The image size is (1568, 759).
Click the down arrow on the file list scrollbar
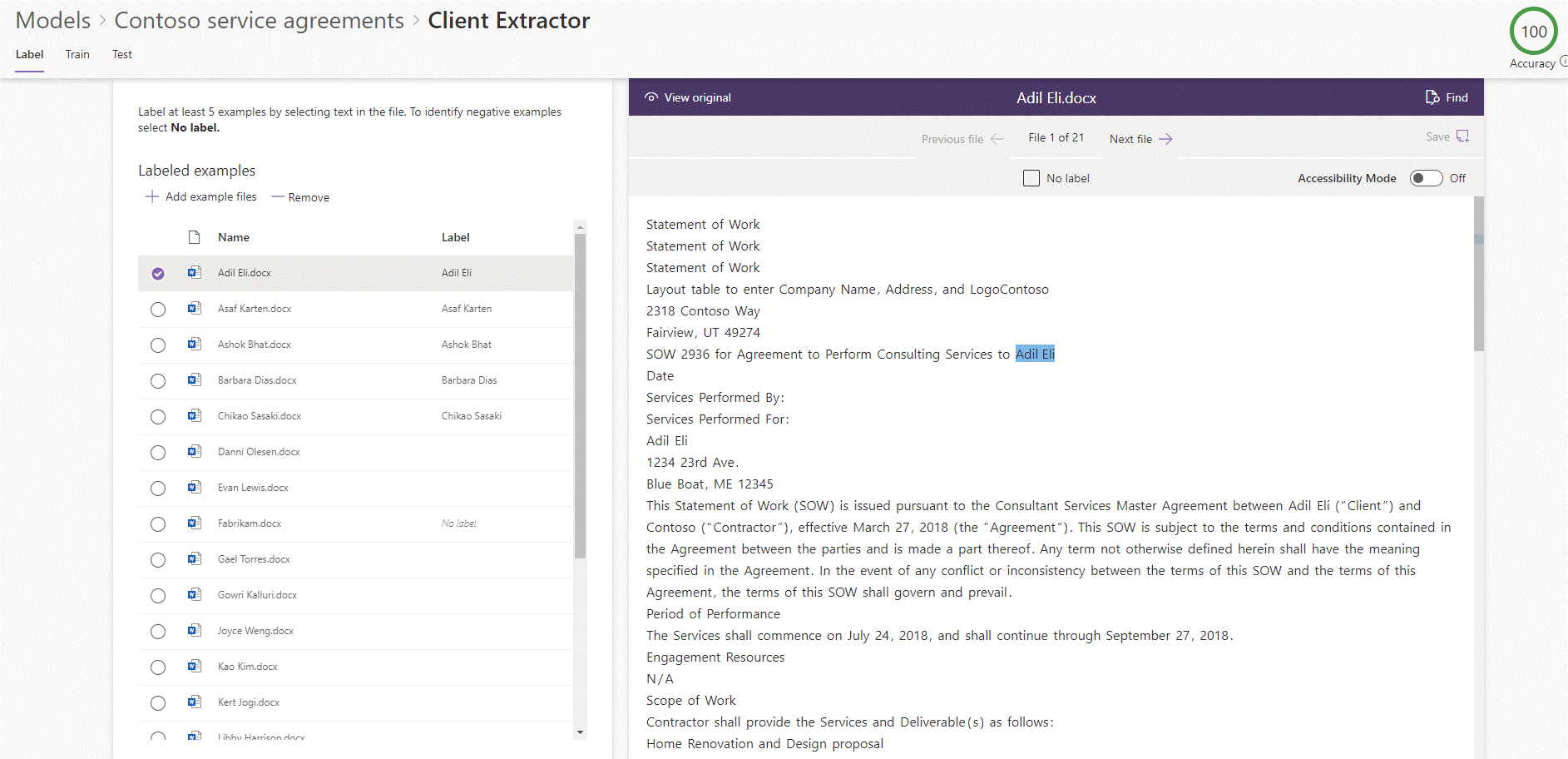pos(580,733)
